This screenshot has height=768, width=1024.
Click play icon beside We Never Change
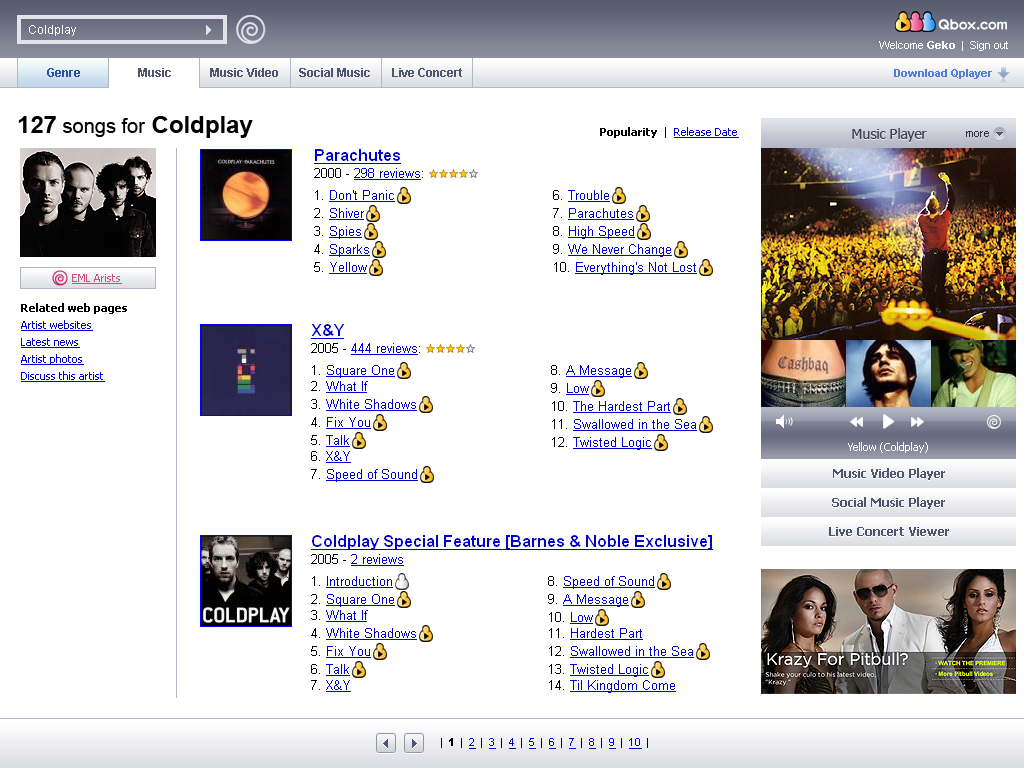[x=681, y=249]
